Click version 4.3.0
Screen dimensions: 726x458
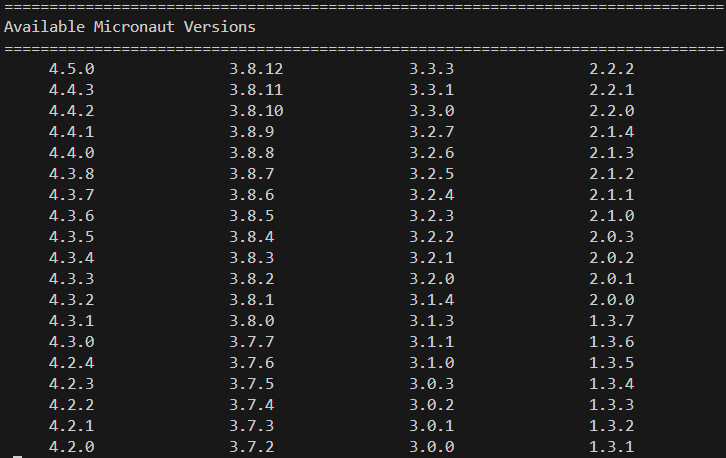[x=71, y=342]
